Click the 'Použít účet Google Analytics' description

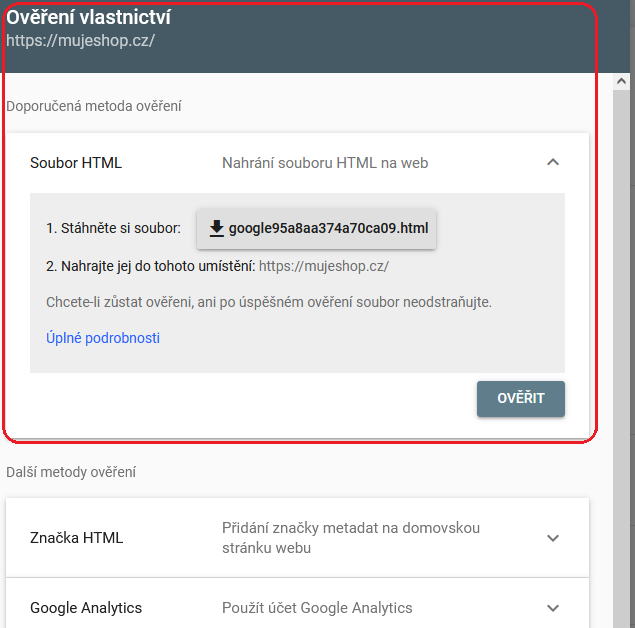(x=317, y=608)
